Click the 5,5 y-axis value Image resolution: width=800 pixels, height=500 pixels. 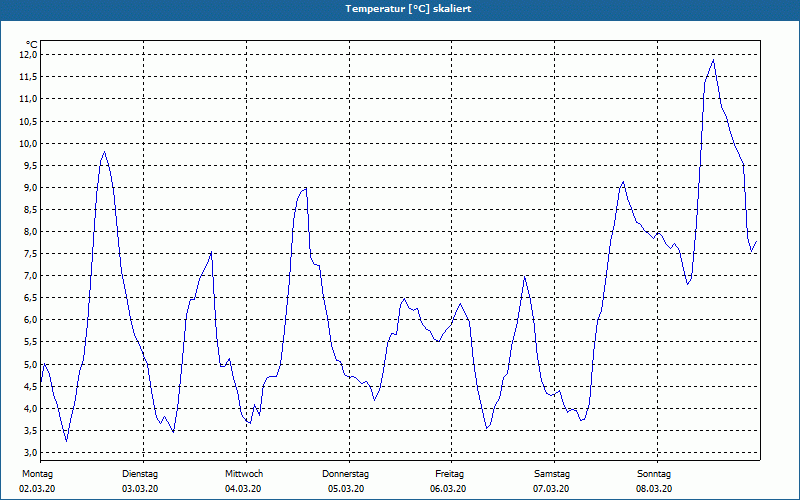click(30, 342)
